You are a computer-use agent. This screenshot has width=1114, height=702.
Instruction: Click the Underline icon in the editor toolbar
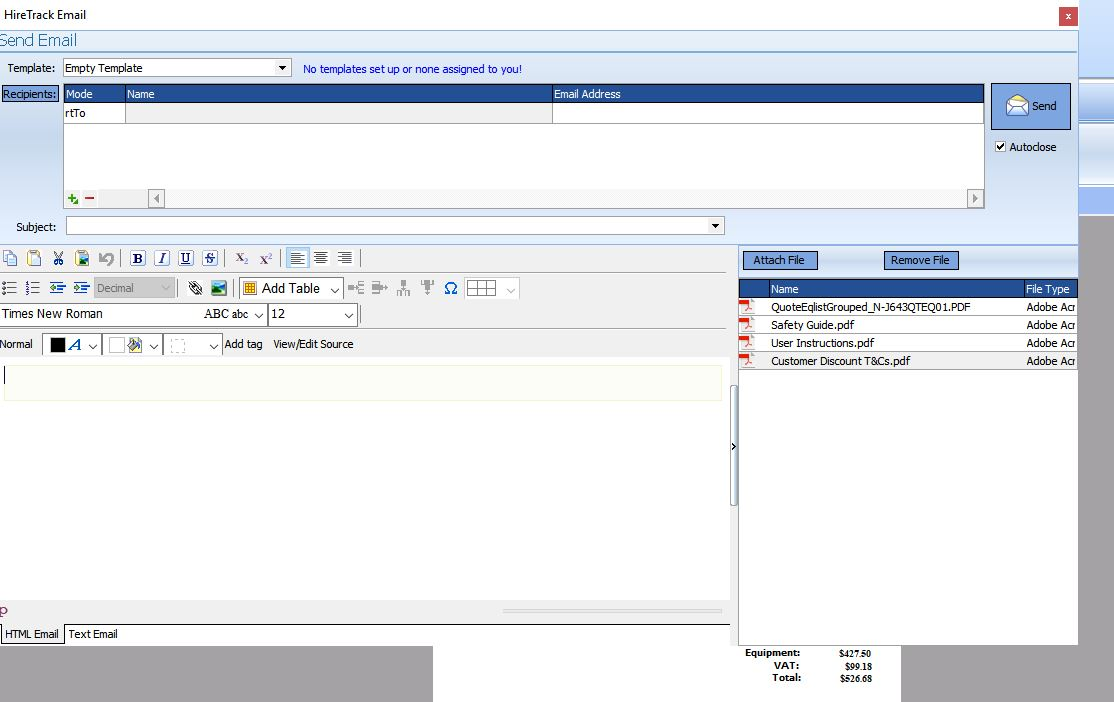[x=185, y=258]
